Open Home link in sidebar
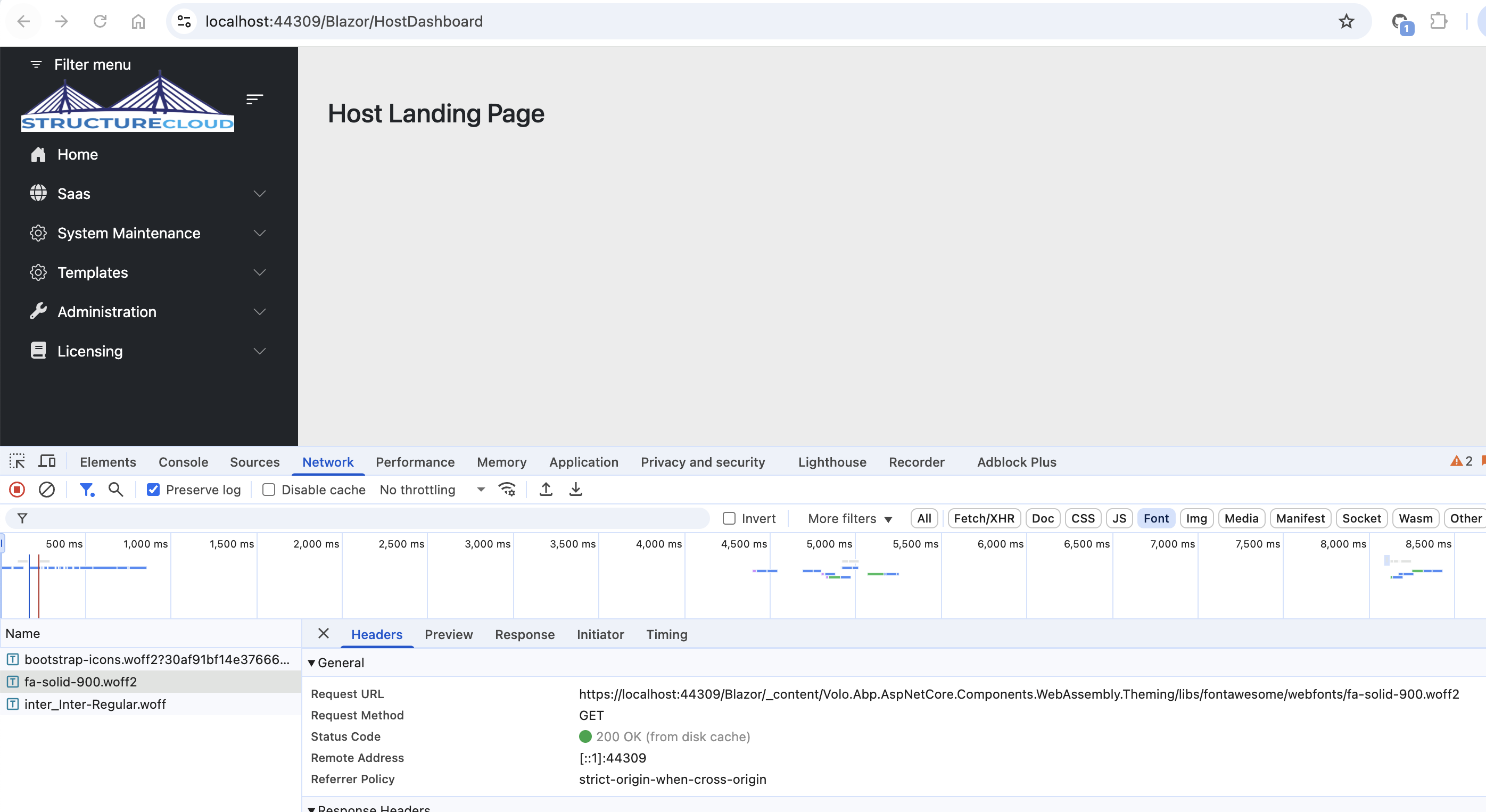 [x=77, y=154]
